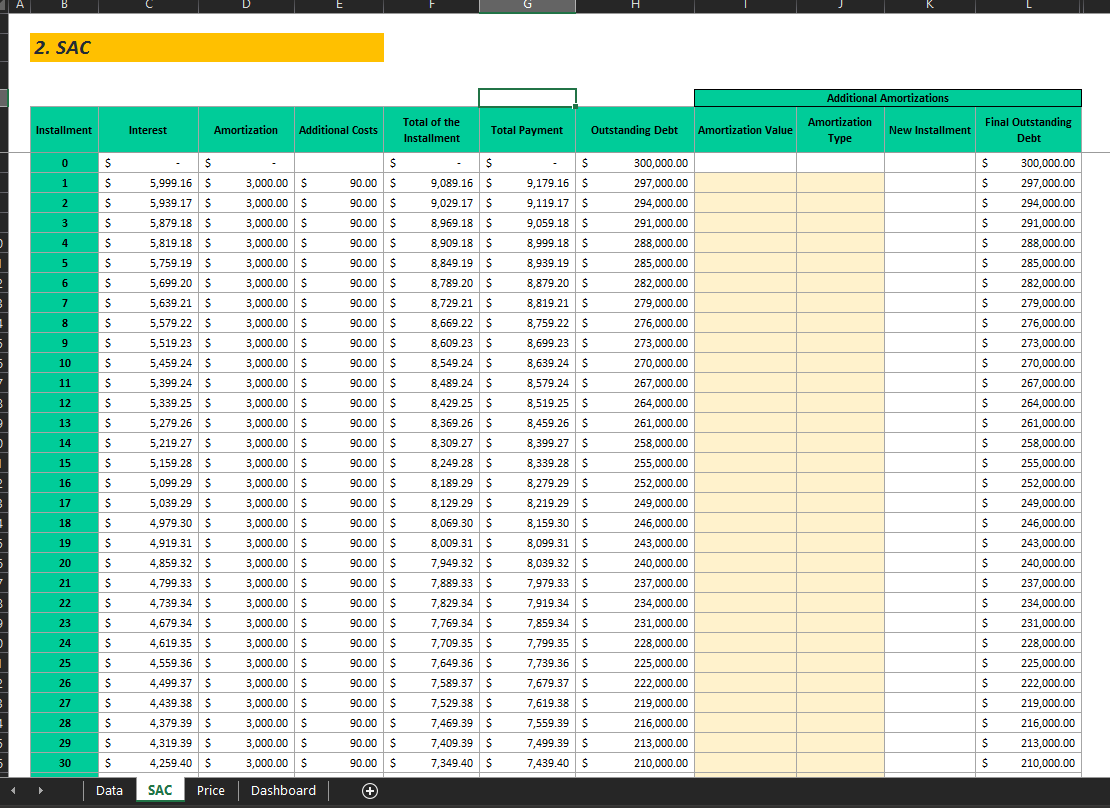This screenshot has width=1110, height=808.
Task: Open the Price sheet tab
Action: point(210,790)
